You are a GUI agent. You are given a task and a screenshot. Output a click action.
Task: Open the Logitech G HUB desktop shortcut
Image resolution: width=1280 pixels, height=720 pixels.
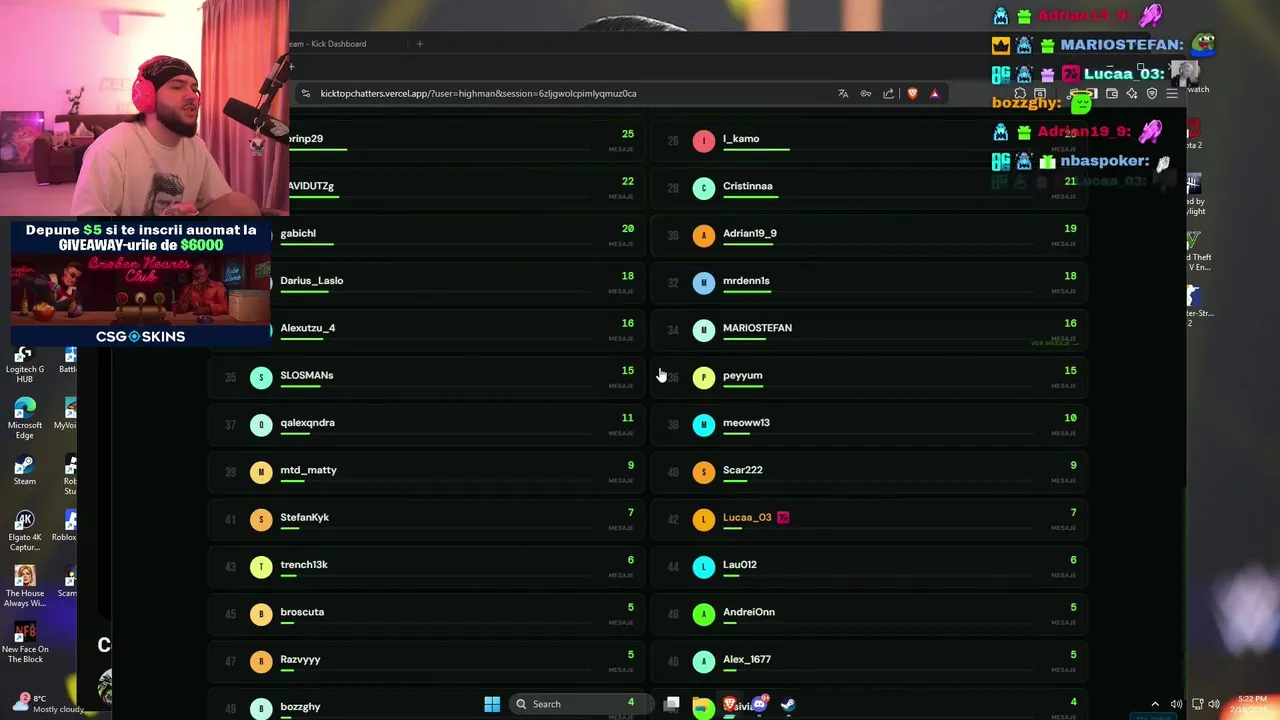click(x=25, y=365)
